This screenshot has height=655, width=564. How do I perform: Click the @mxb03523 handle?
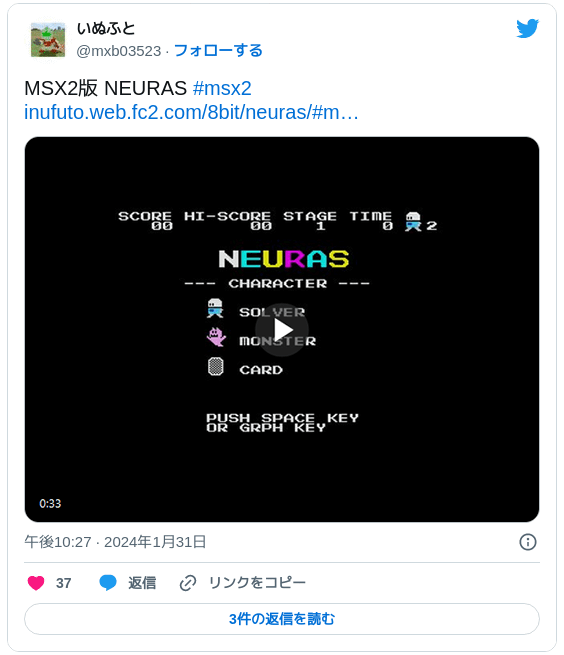pos(119,51)
